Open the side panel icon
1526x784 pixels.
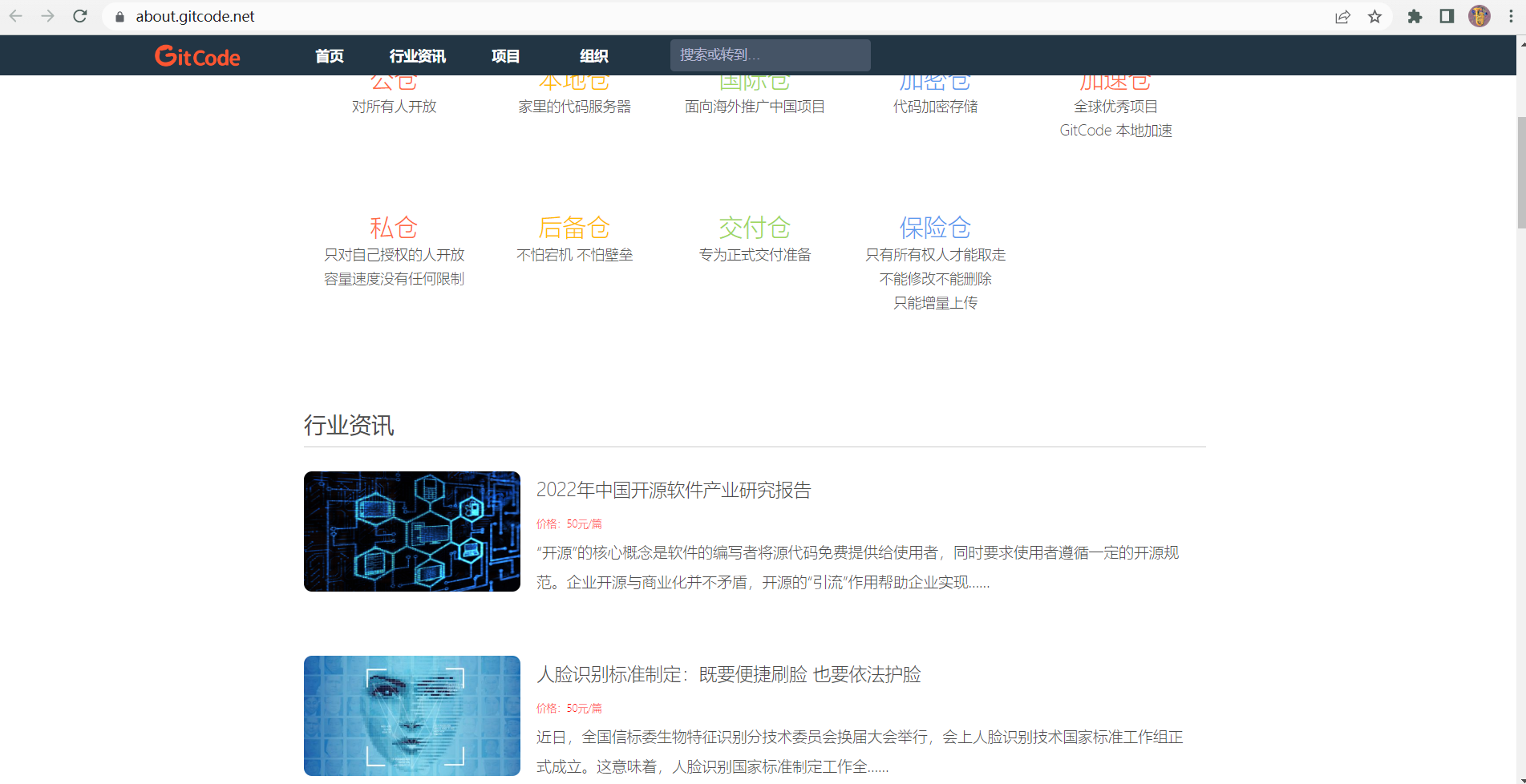tap(1447, 17)
